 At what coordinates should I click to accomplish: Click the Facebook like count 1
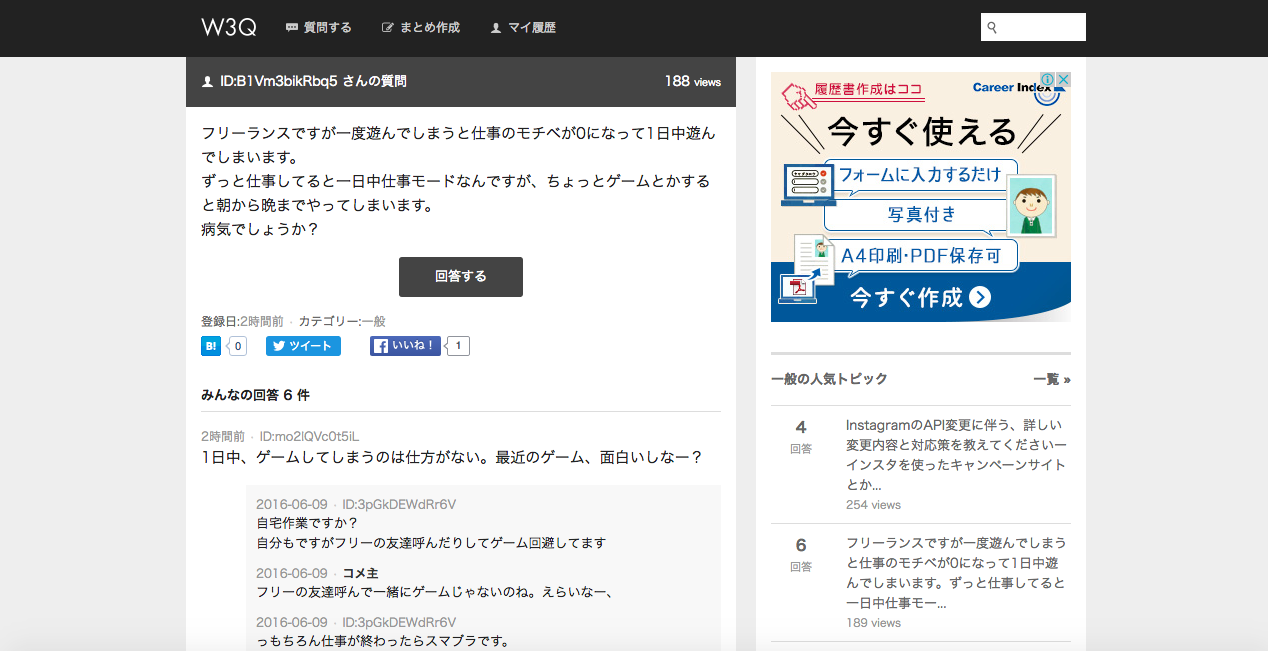point(458,346)
